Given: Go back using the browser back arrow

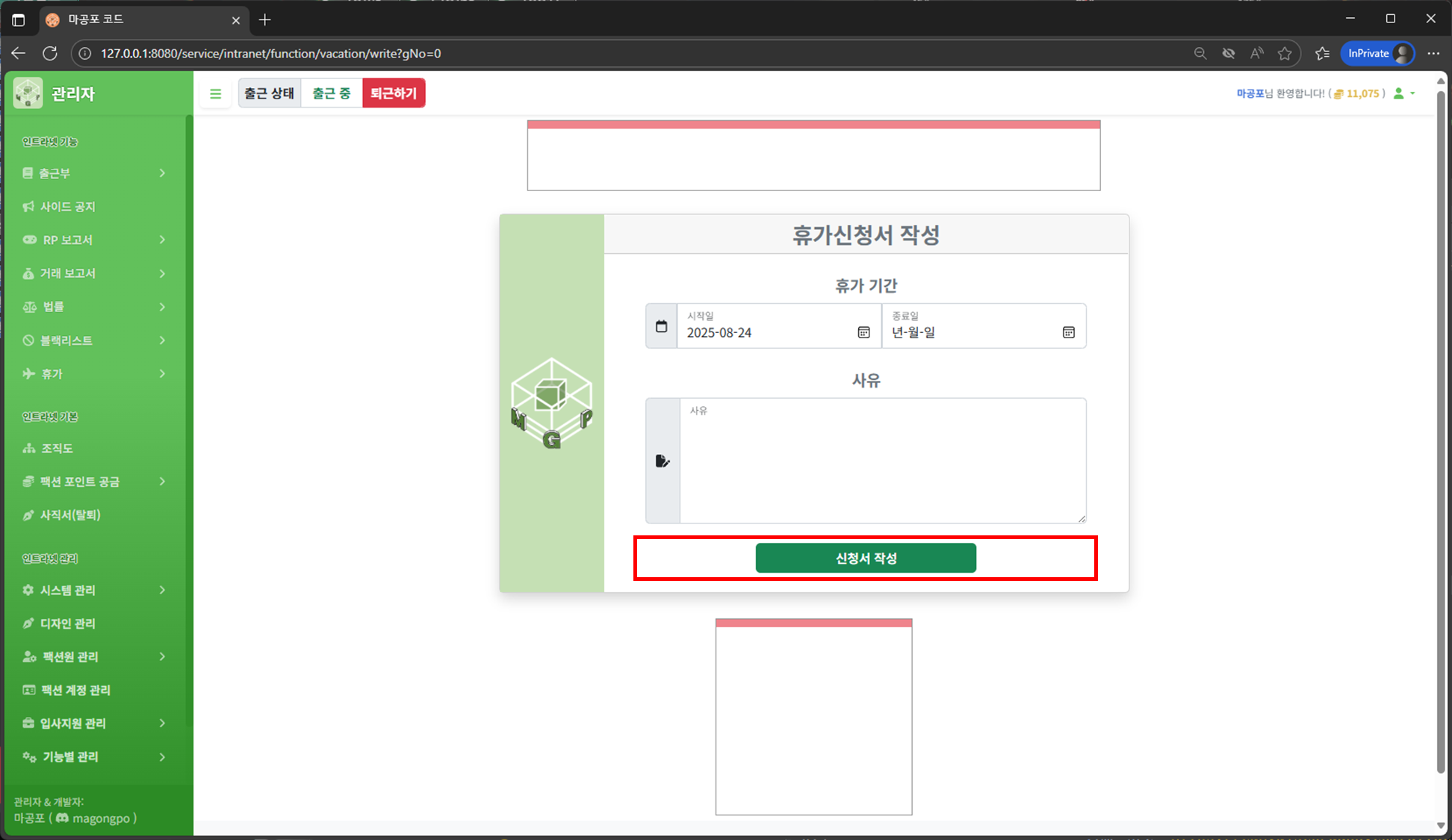Looking at the screenshot, I should click(x=19, y=54).
